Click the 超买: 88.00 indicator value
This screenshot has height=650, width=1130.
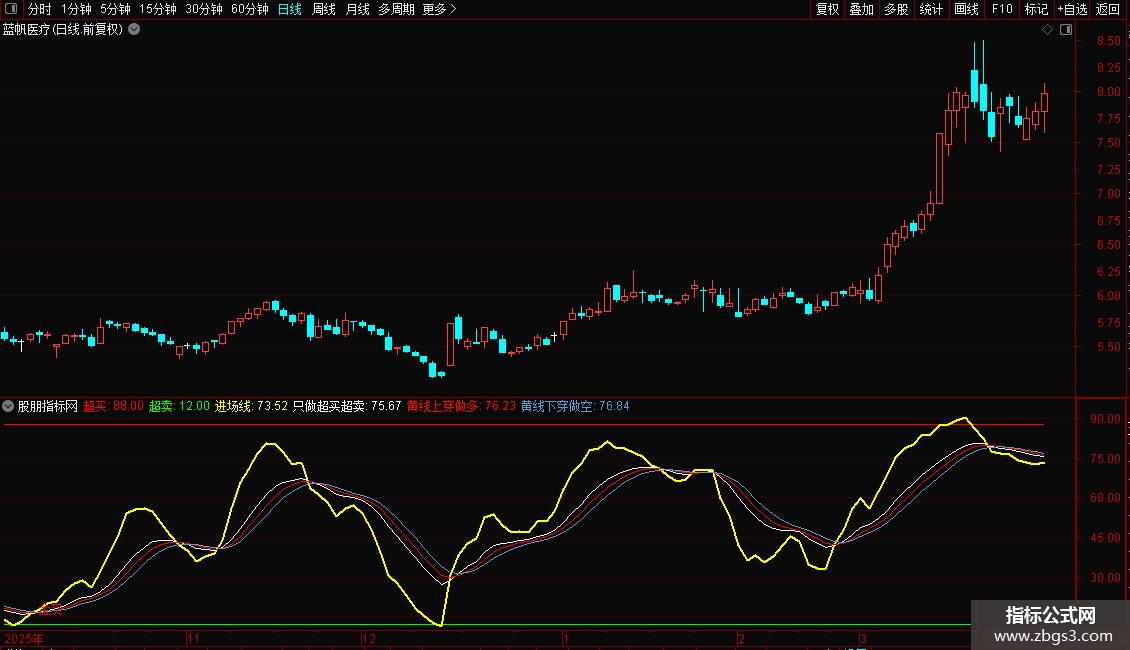point(113,406)
